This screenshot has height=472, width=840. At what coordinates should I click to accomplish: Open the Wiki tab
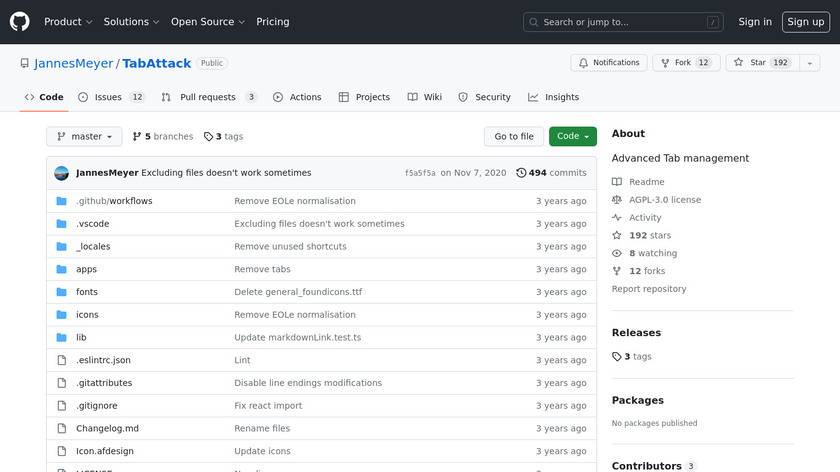(425, 97)
